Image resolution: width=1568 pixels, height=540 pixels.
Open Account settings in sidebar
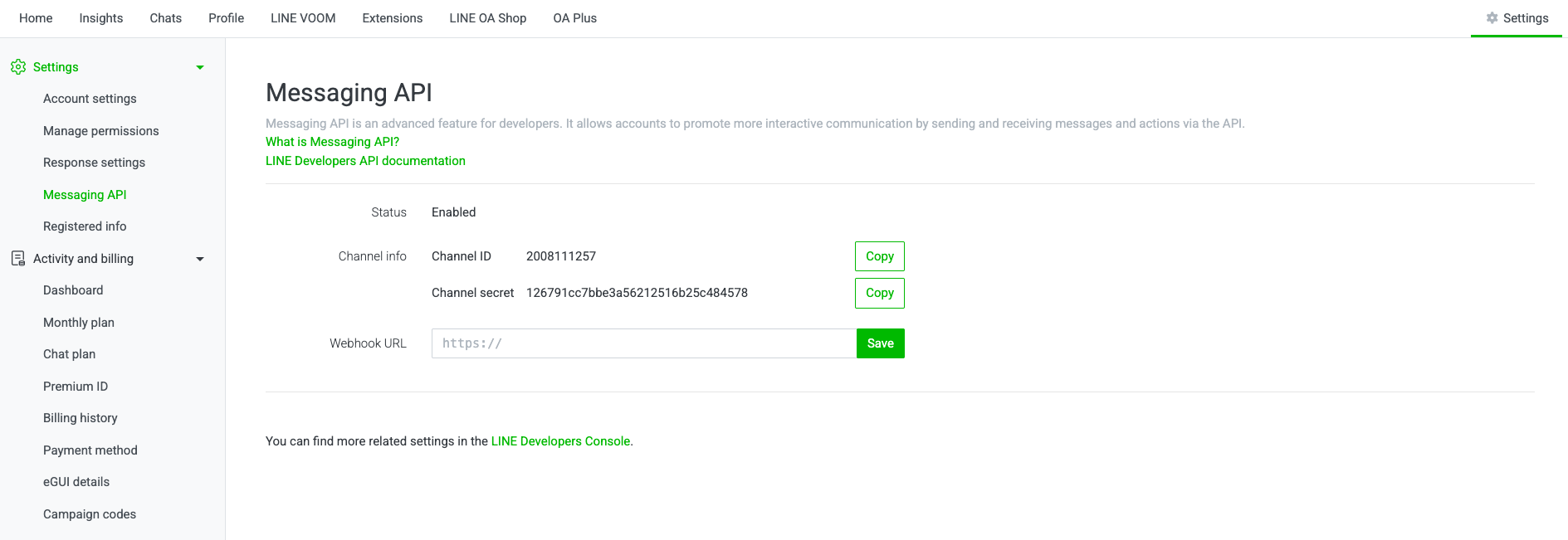pos(90,99)
